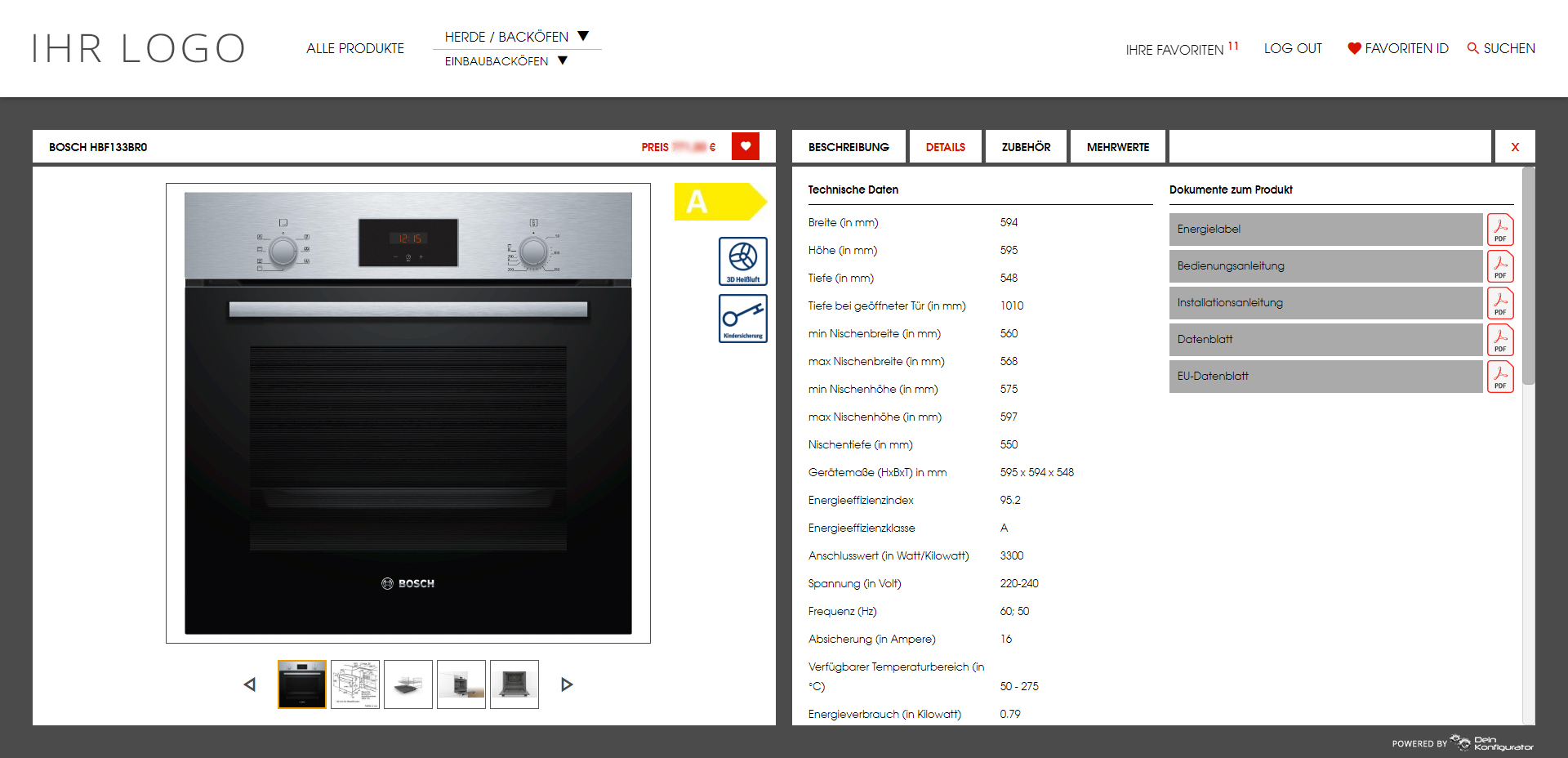1568x758 pixels.
Task: Select the installation drawing thumbnail
Action: pos(355,684)
